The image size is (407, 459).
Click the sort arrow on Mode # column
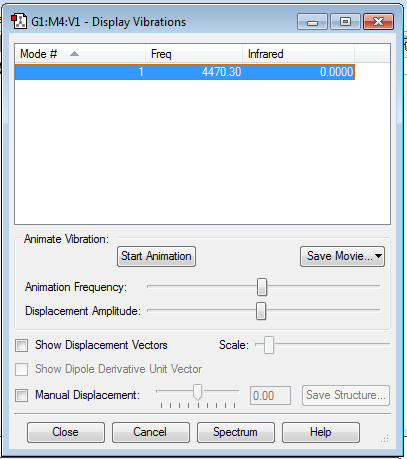pyautogui.click(x=74, y=54)
